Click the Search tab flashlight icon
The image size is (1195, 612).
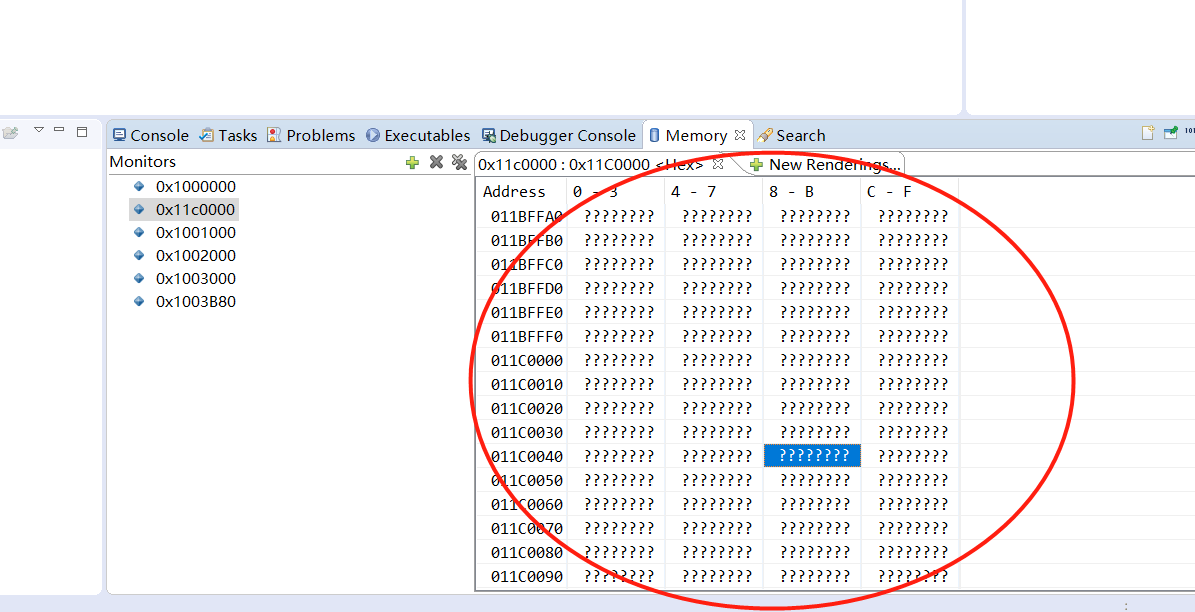[x=766, y=134]
